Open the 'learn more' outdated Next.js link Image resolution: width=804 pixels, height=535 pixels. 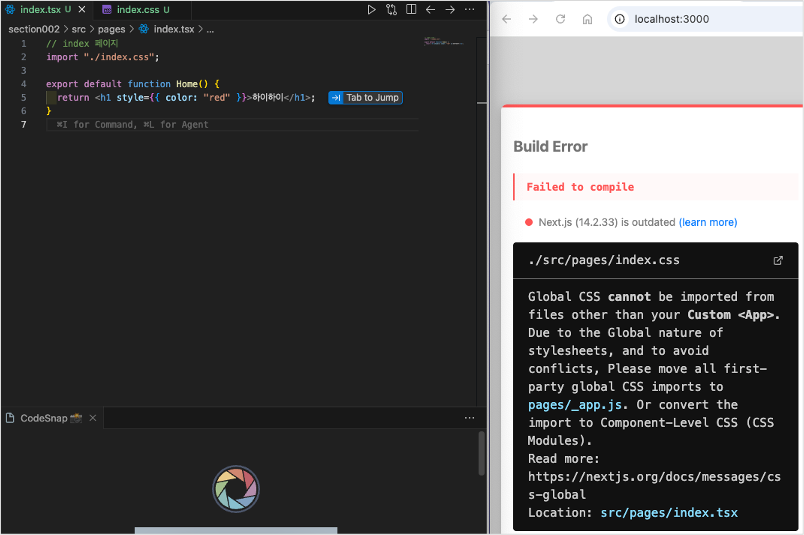coord(708,222)
